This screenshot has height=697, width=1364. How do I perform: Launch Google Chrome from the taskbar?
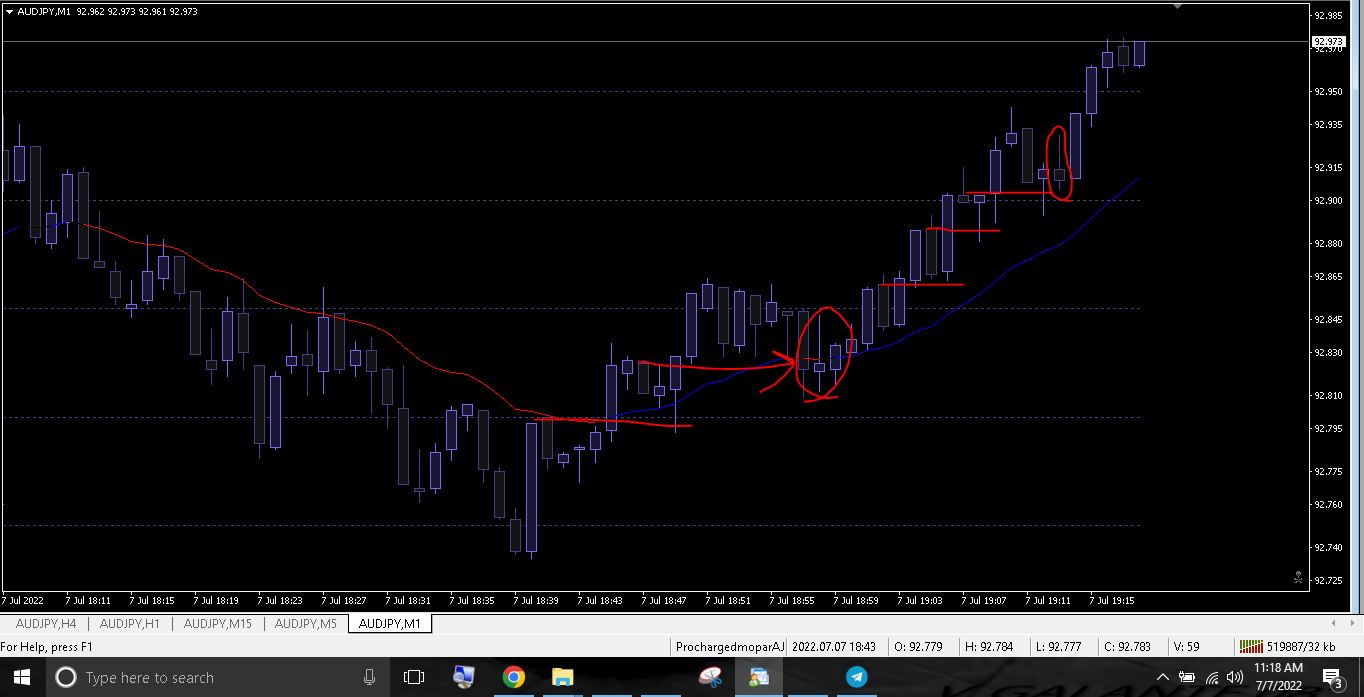513,677
